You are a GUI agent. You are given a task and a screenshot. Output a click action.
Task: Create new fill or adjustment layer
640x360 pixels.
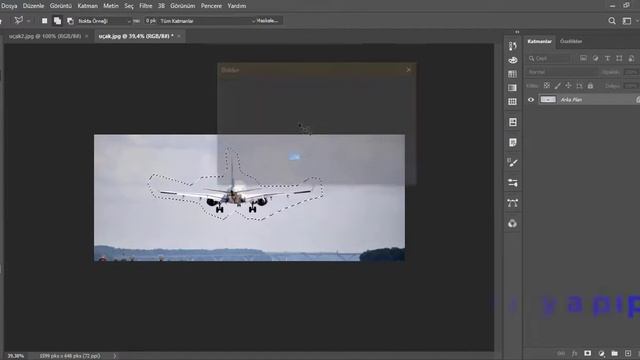(601, 353)
